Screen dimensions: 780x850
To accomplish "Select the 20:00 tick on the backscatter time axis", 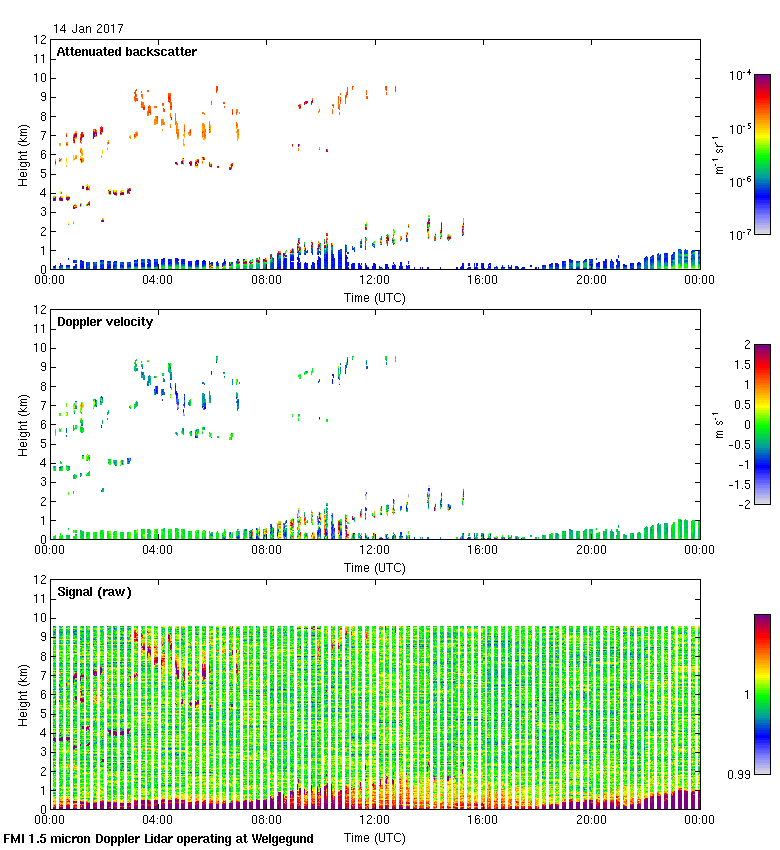I will (591, 280).
